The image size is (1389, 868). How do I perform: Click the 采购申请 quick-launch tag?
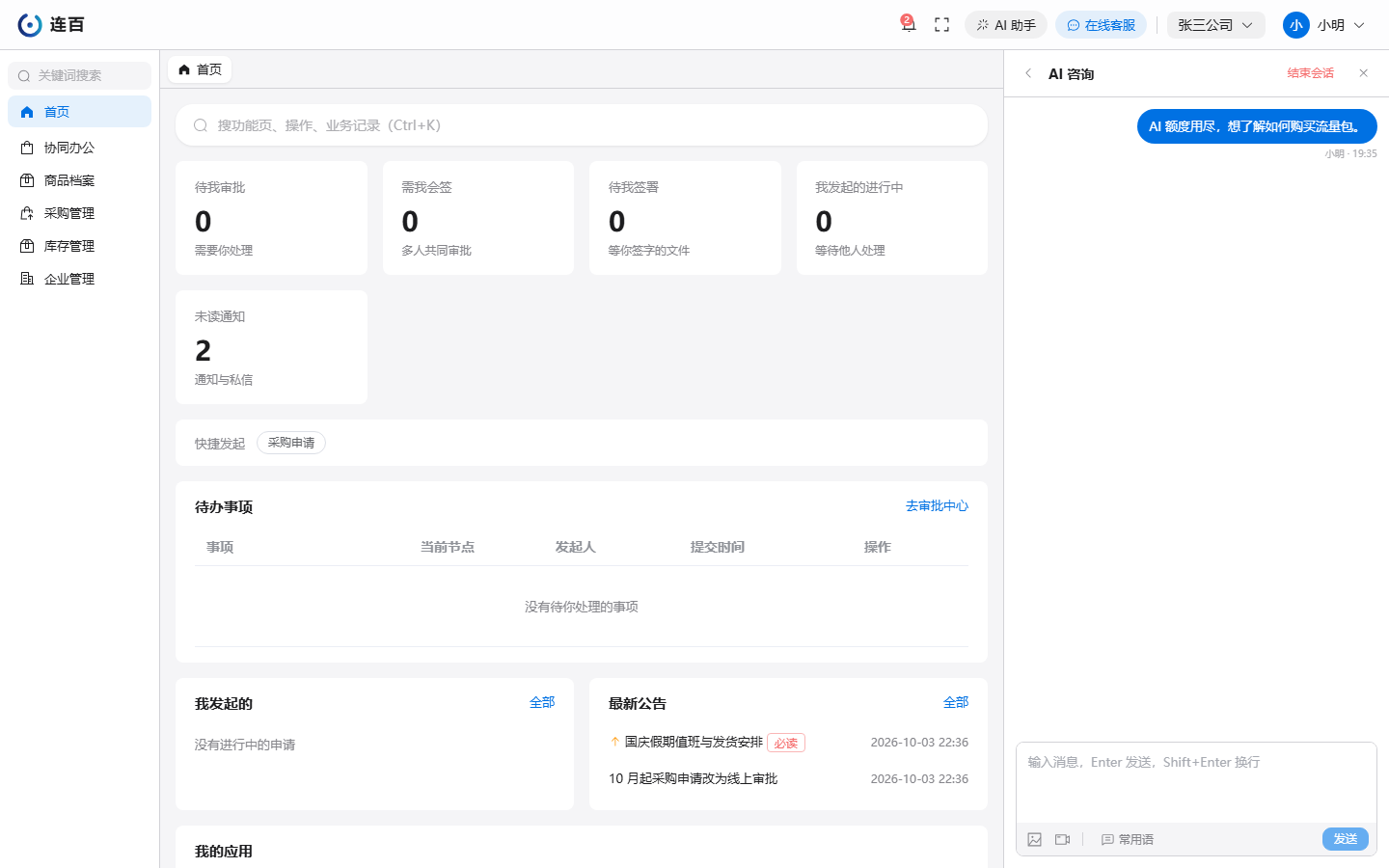pos(291,443)
